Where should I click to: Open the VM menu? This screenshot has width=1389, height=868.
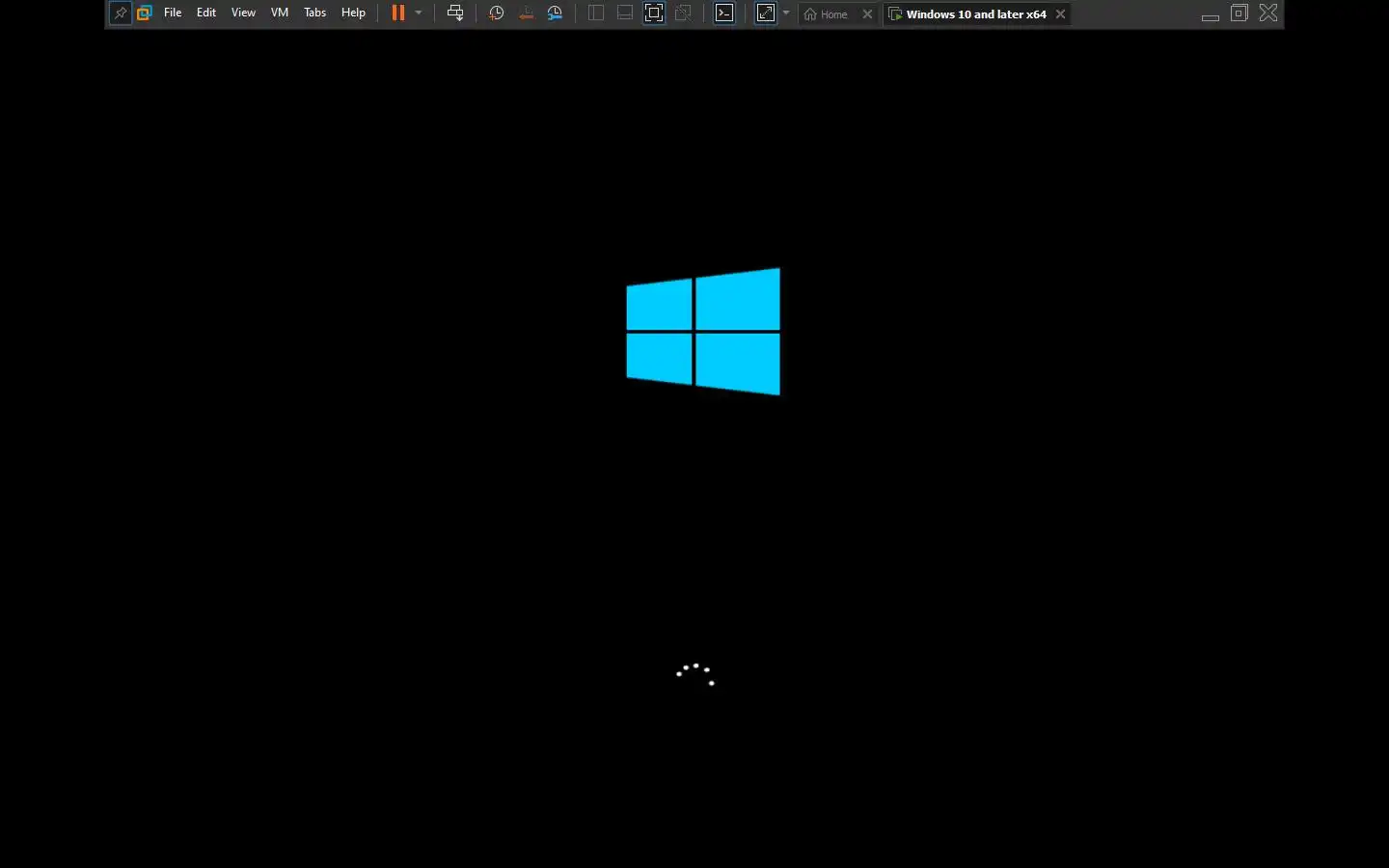tap(280, 13)
